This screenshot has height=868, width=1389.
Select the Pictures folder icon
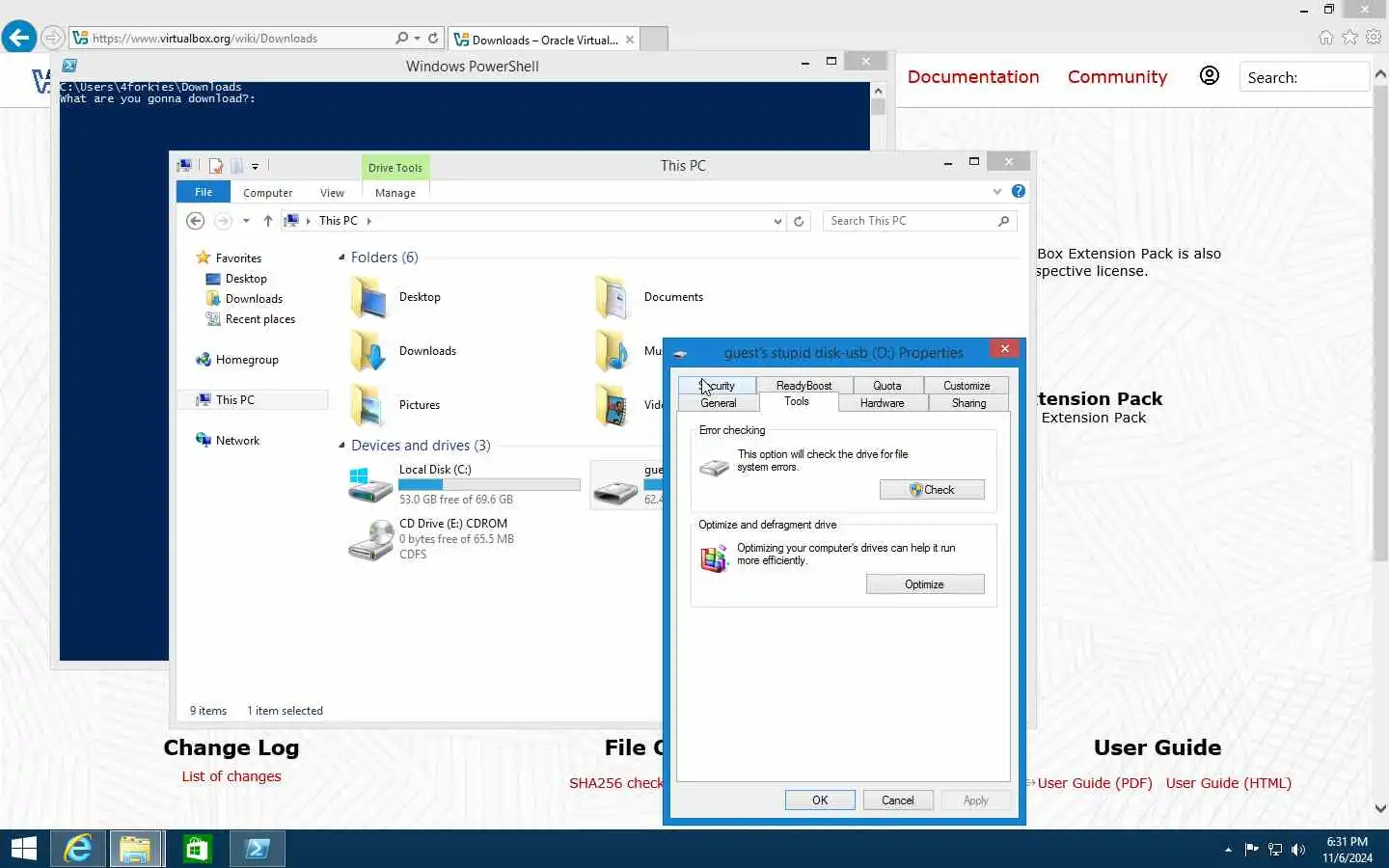(368, 405)
